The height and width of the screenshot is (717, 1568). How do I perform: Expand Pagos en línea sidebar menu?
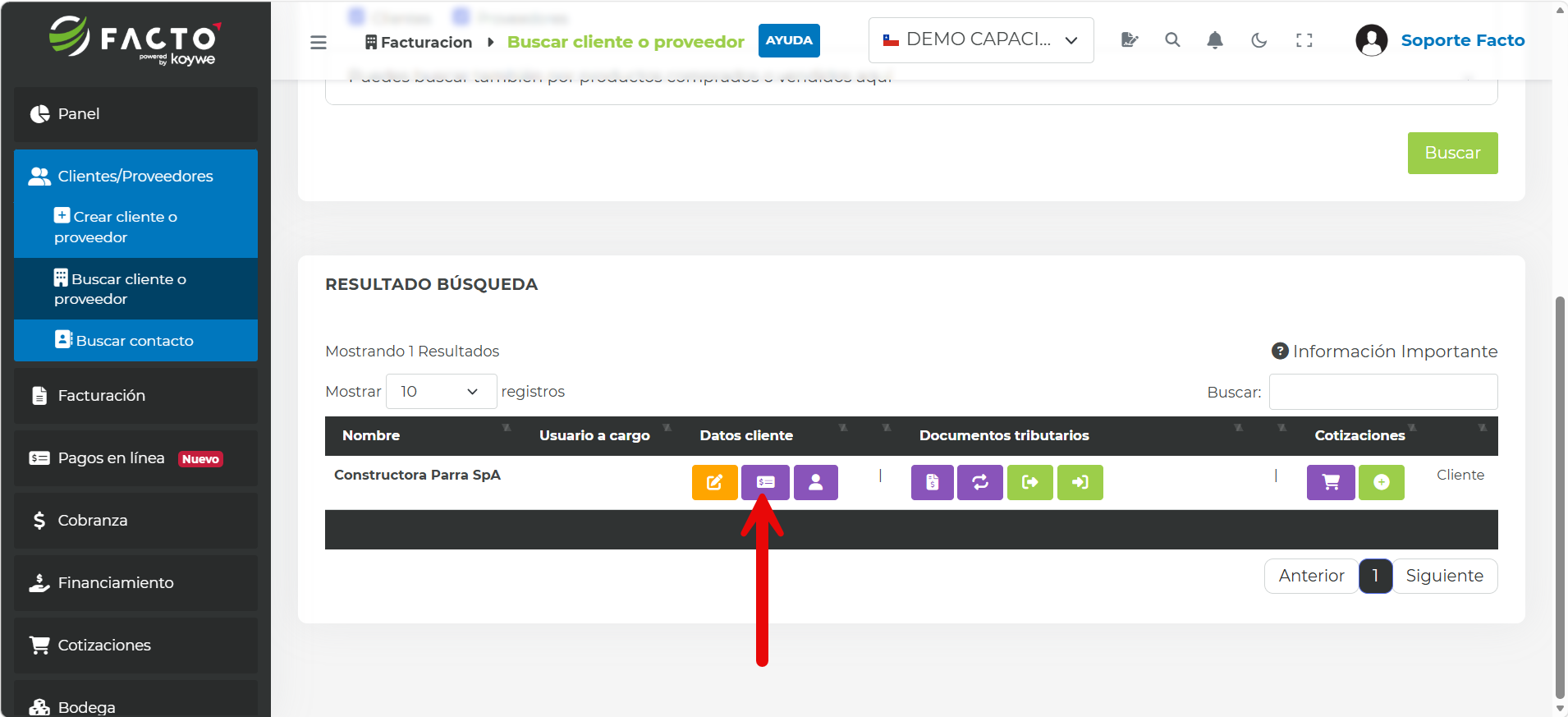(135, 458)
